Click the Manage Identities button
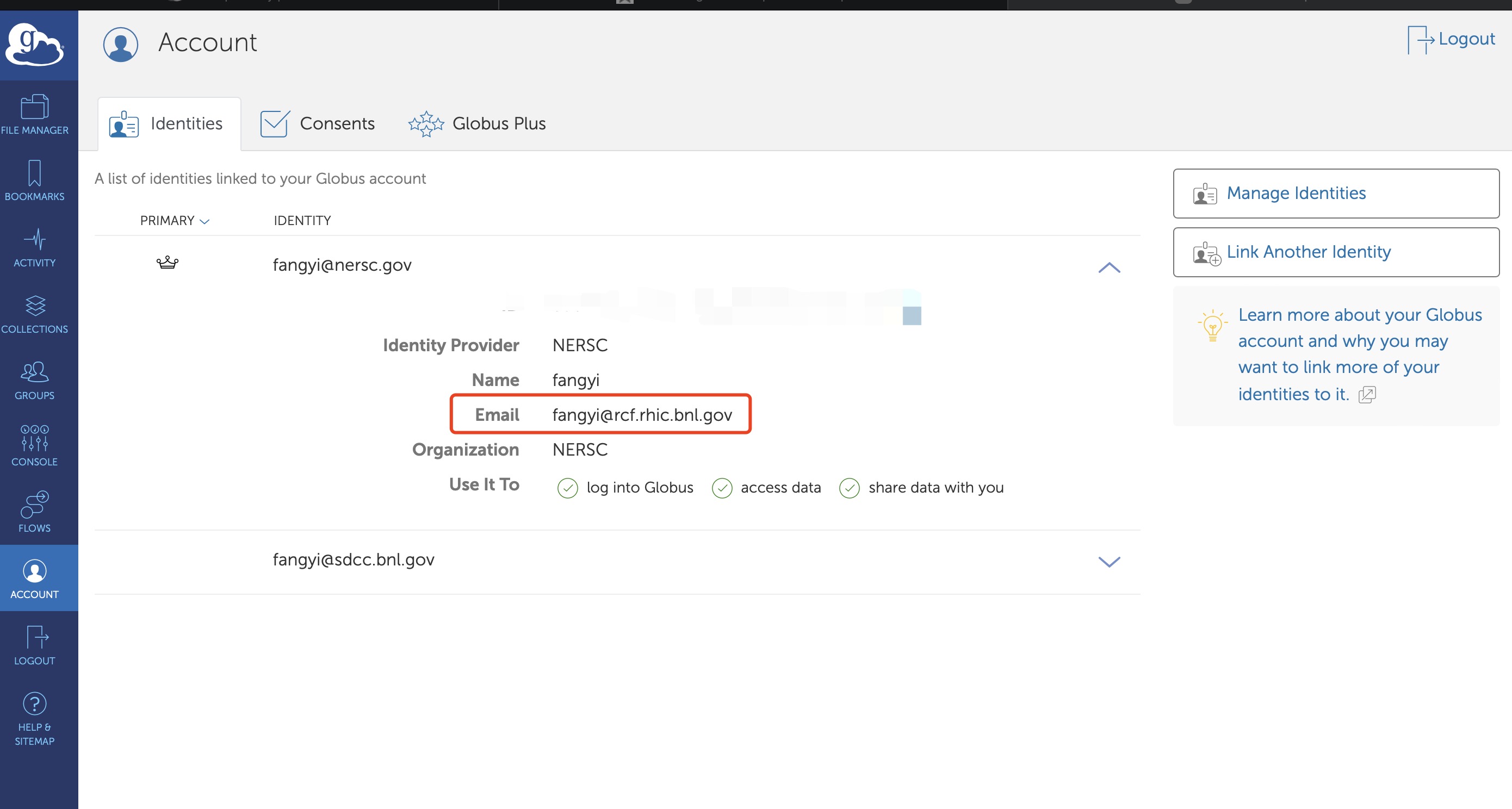 point(1336,194)
